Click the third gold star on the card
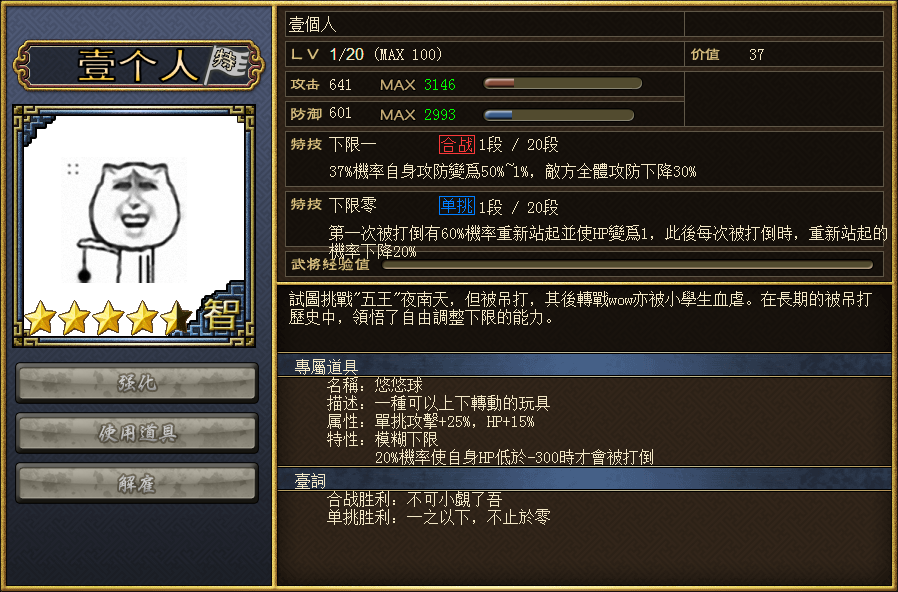The image size is (898, 592). pos(108,318)
